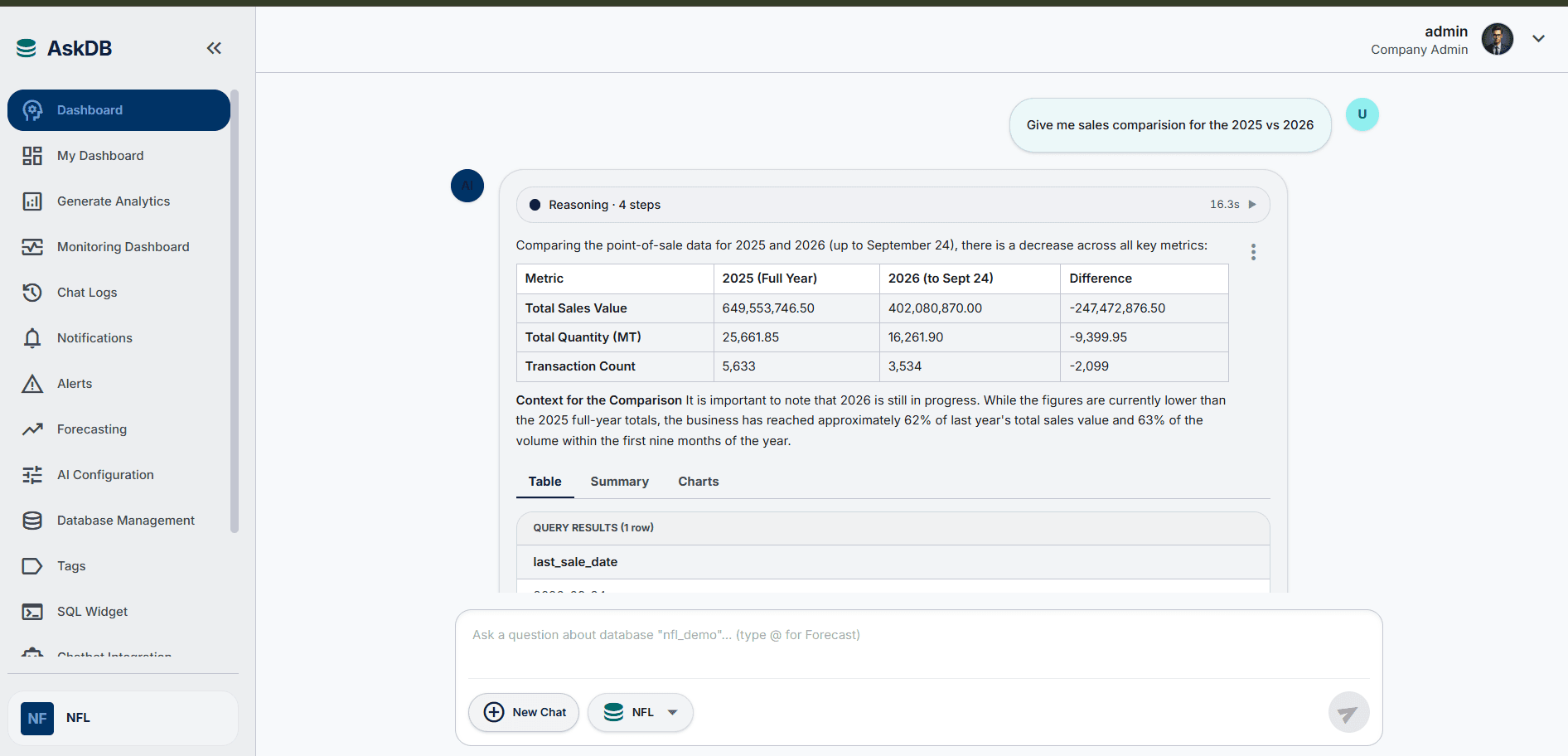1568x756 pixels.
Task: Open the SQL Widget page
Action: 119,612
